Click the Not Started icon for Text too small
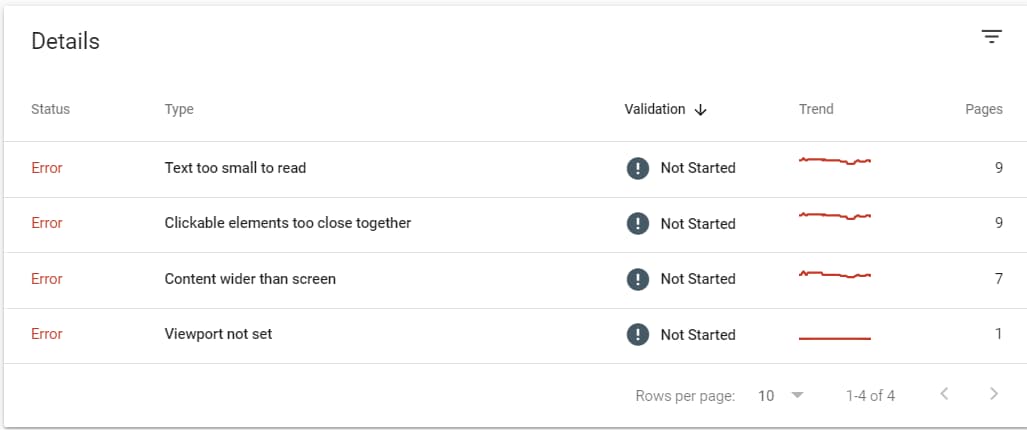Screen dimensions: 1027x430 tap(637, 168)
